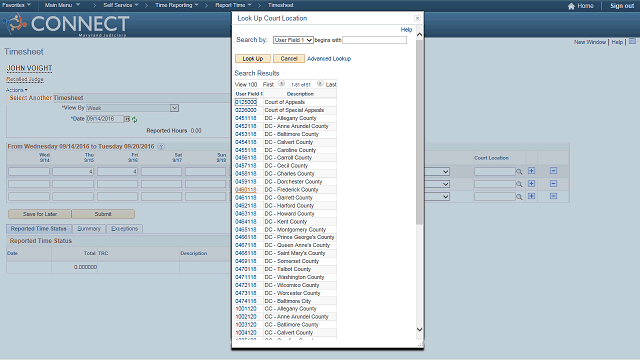Image resolution: width=640 pixels, height=360 pixels.
Task: Open the date calendar picker icon
Action: click(127, 119)
